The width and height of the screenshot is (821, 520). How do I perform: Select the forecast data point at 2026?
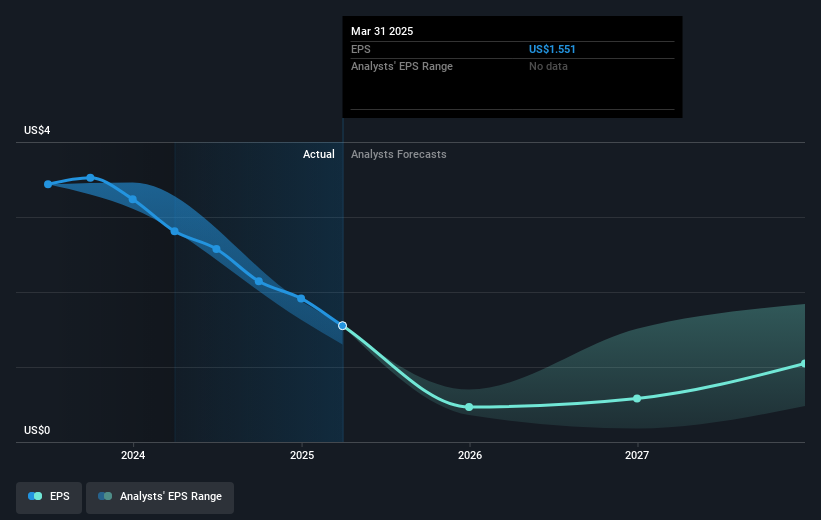click(x=469, y=407)
